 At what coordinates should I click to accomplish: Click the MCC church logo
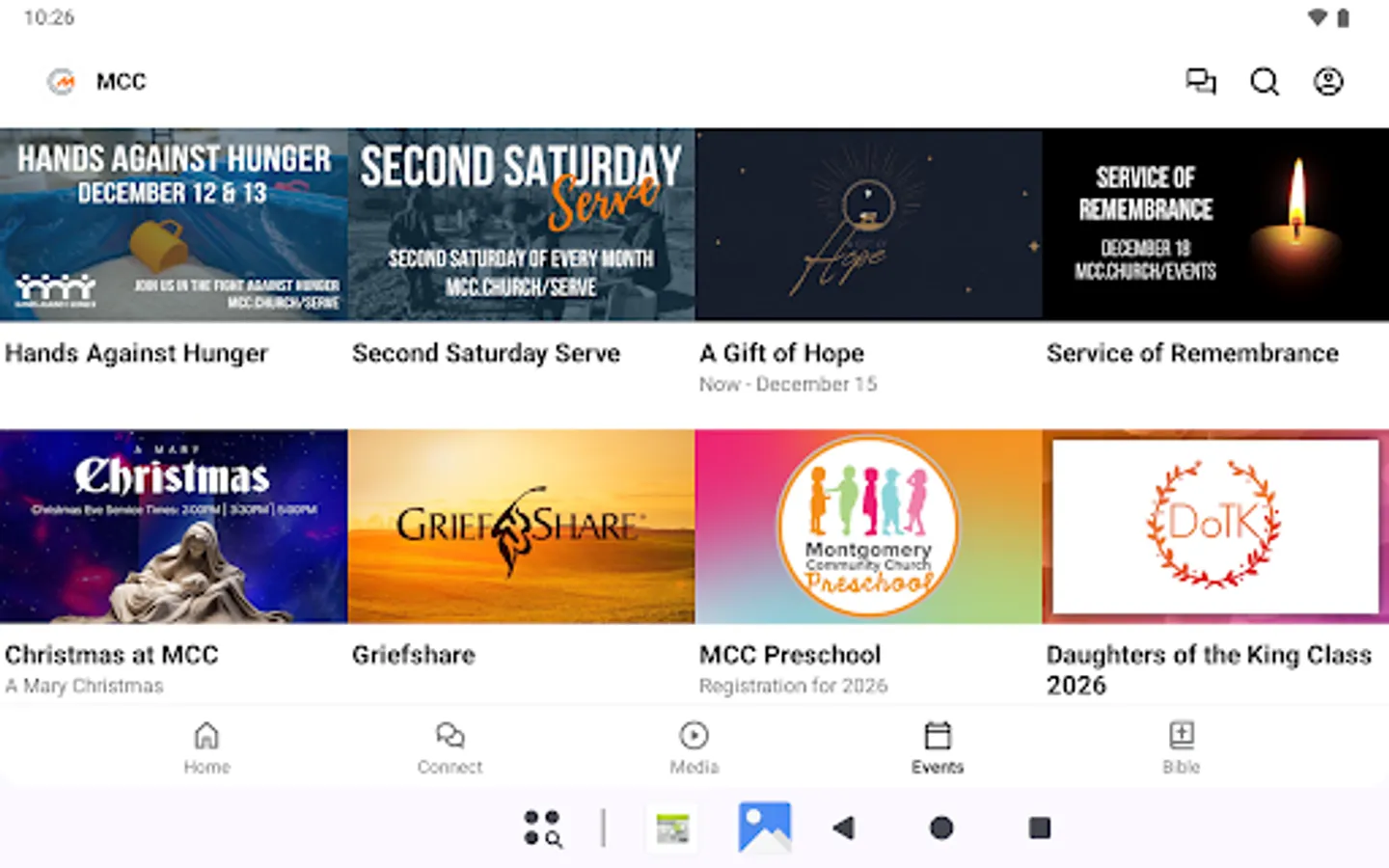pos(60,82)
